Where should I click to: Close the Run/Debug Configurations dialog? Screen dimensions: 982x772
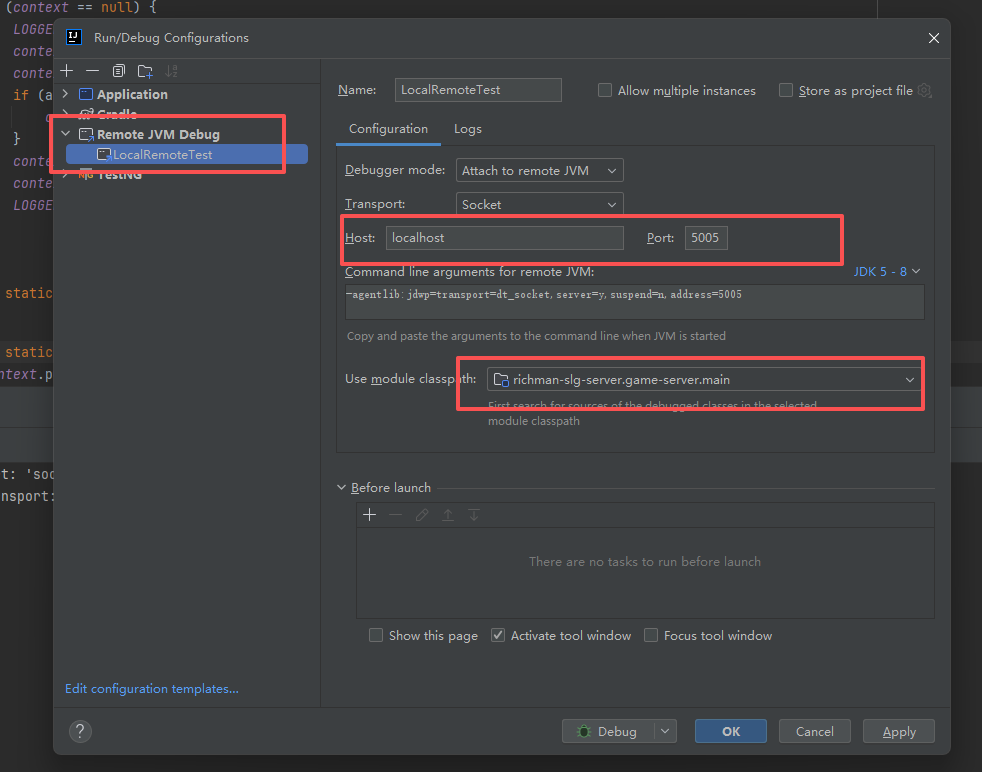pos(934,38)
